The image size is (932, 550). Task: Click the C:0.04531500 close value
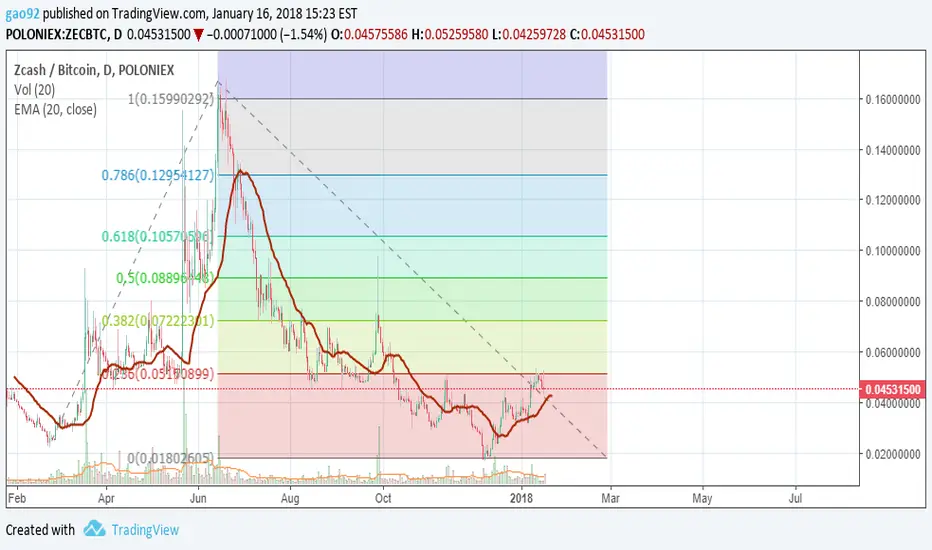(607, 34)
